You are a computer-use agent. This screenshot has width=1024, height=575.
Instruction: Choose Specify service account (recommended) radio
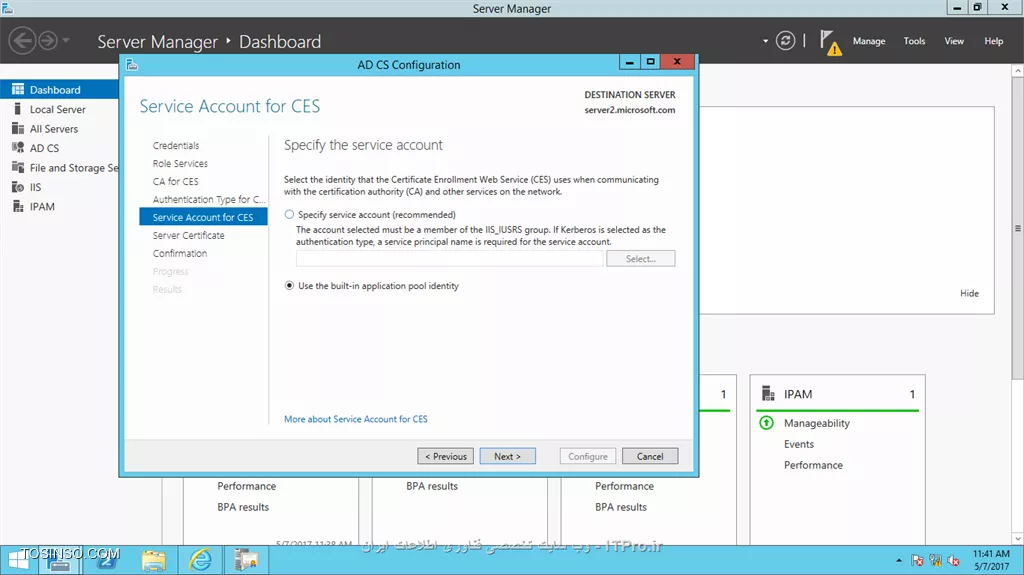pyautogui.click(x=289, y=214)
